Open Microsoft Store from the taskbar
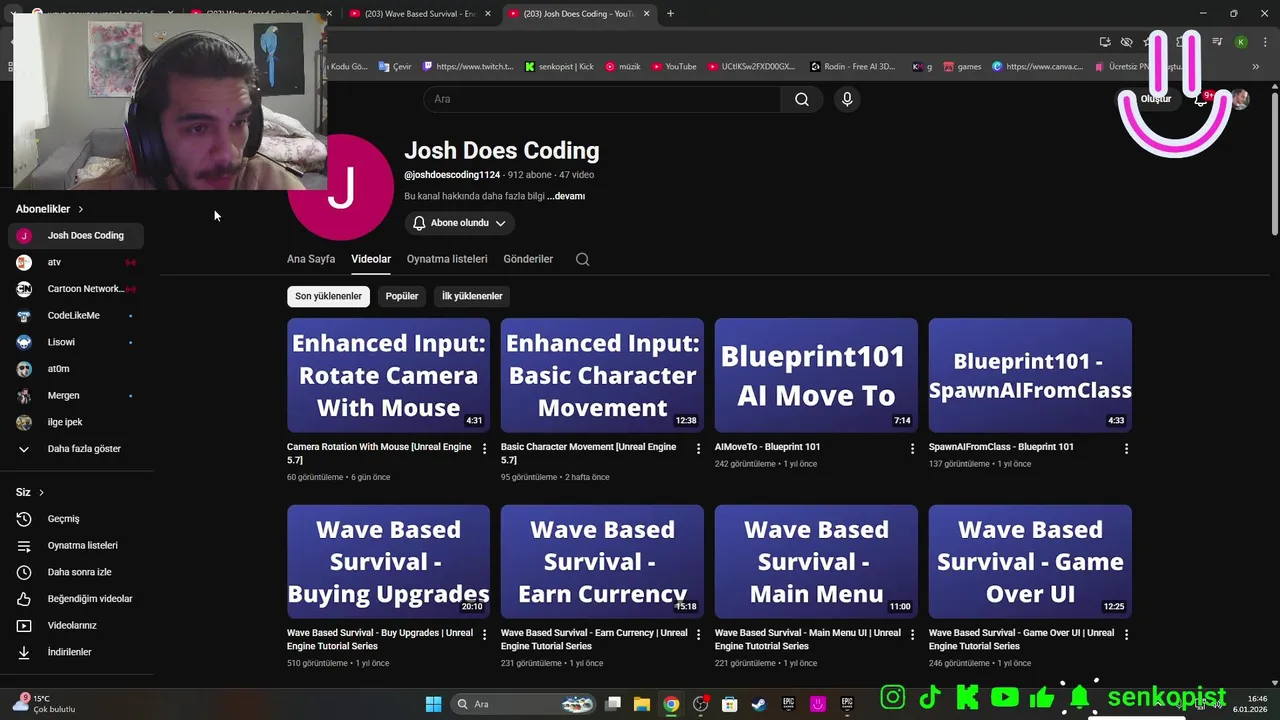 (730, 704)
